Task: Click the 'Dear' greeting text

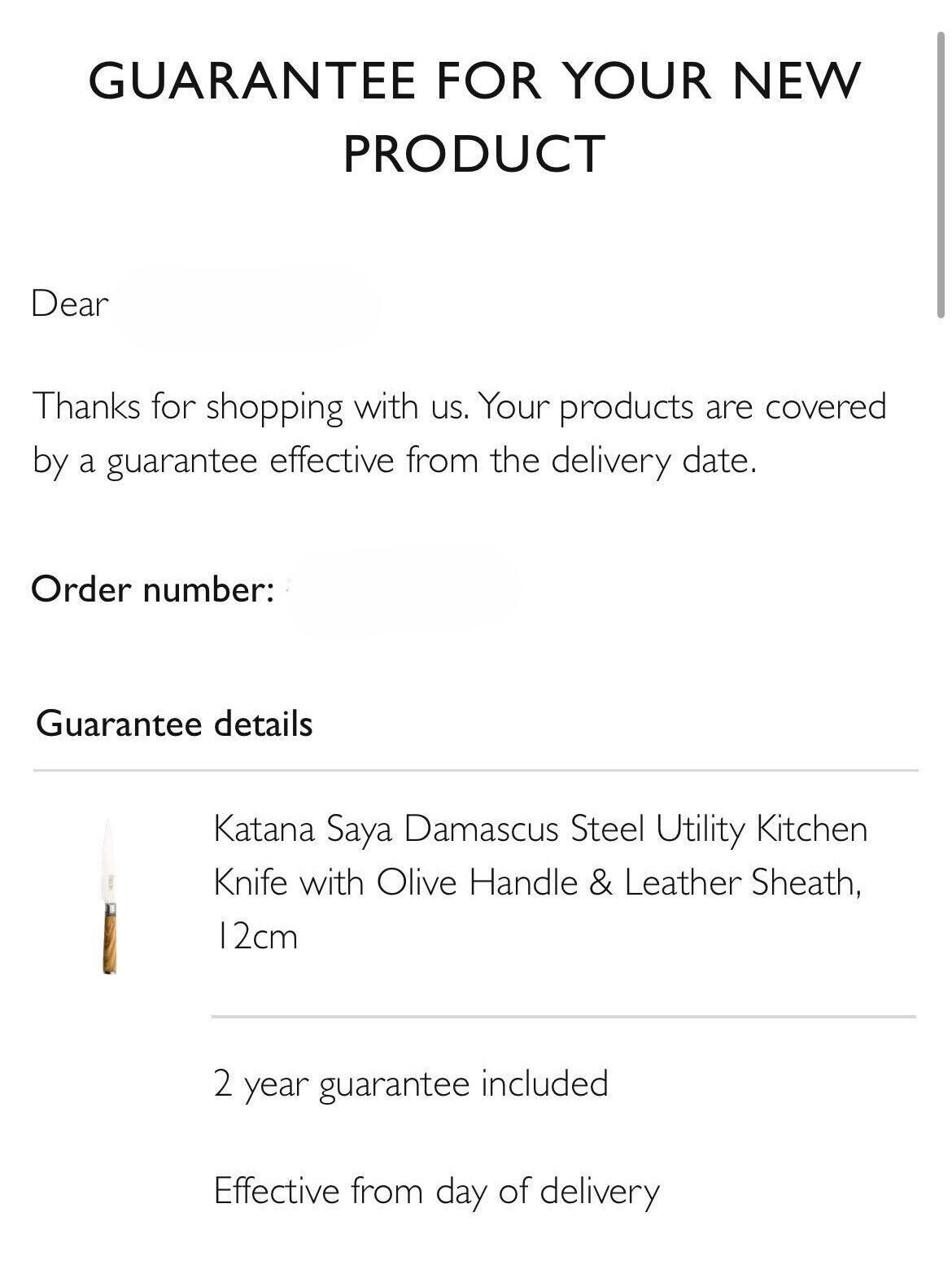Action: (x=70, y=304)
